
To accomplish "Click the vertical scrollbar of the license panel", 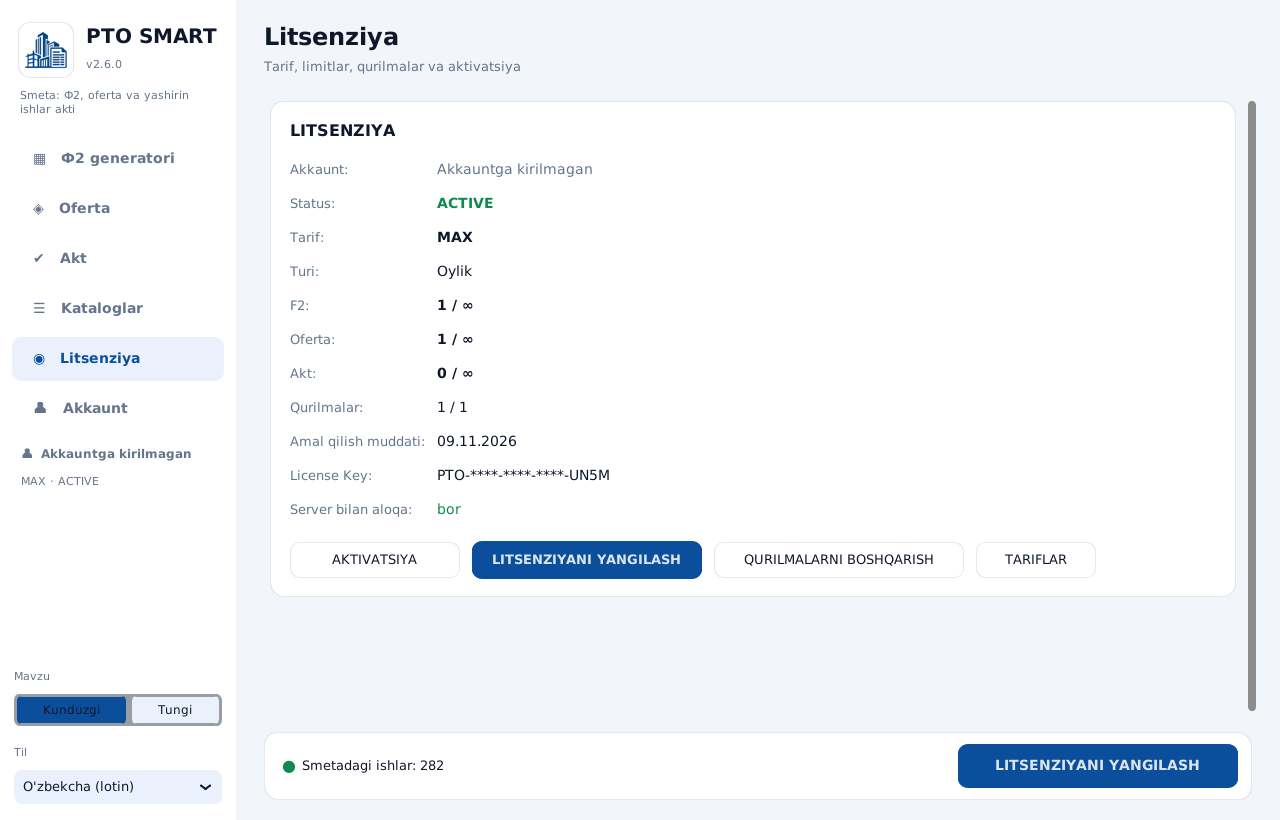I will 1252,406.
